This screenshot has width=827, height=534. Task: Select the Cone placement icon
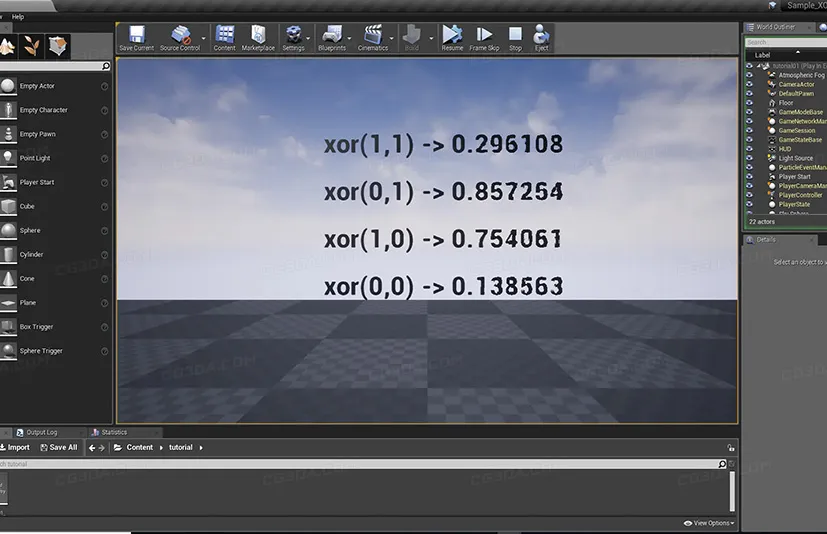point(8,279)
